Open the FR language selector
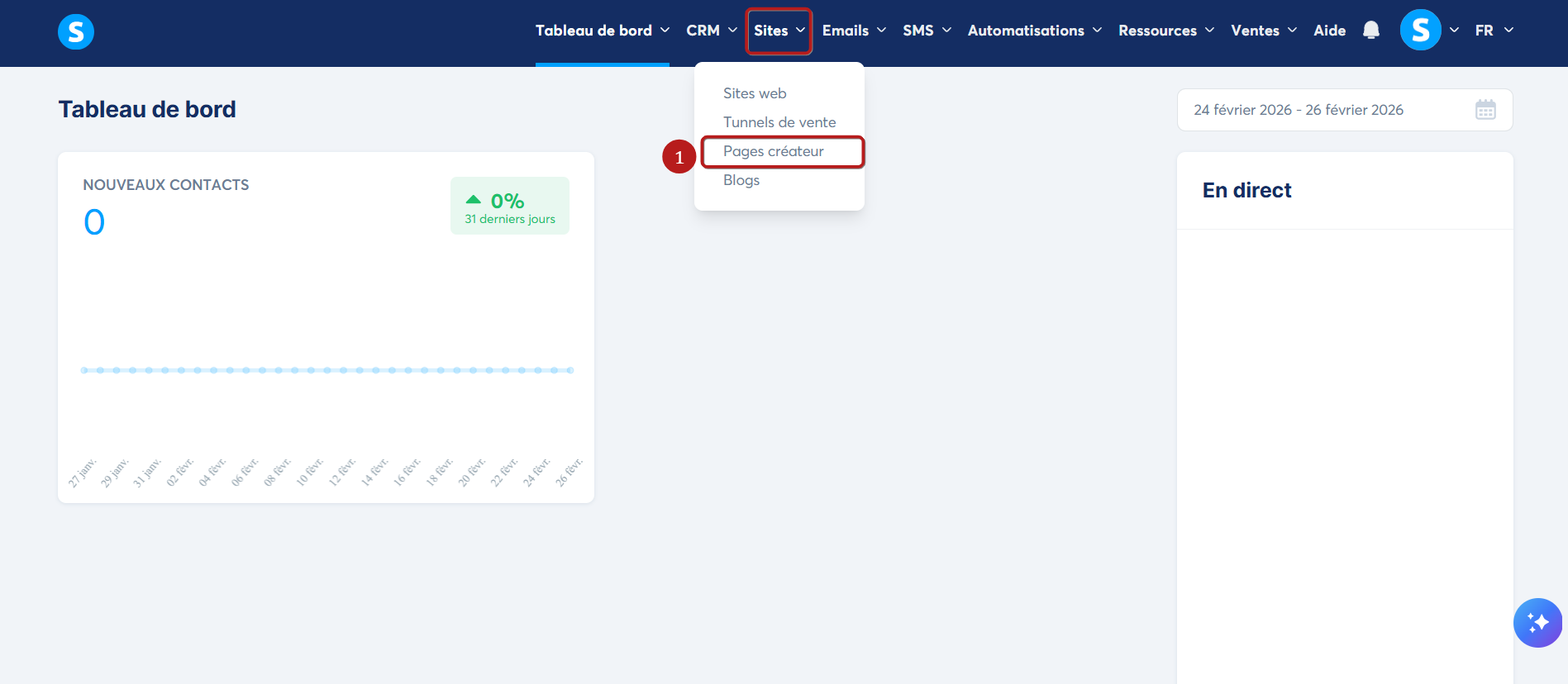This screenshot has width=1568, height=684. 1494,31
